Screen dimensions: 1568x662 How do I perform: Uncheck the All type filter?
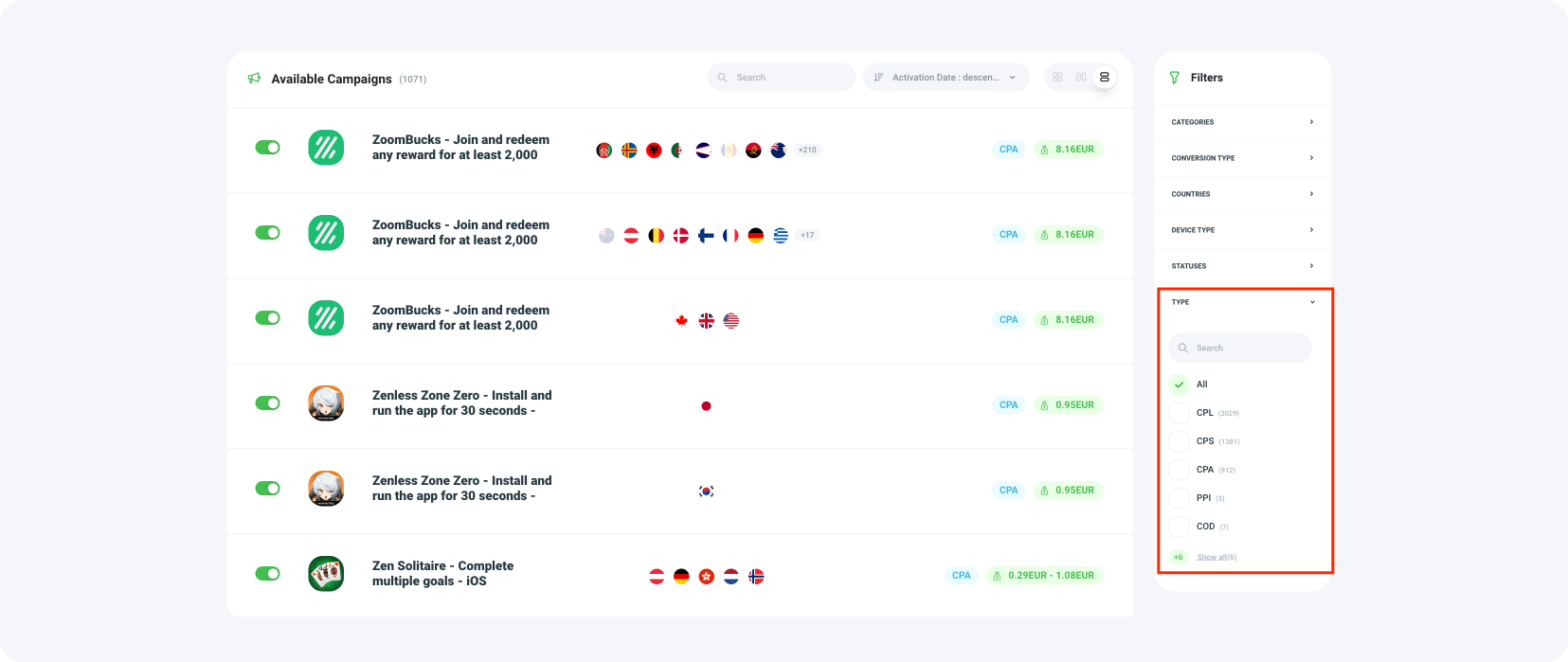coord(1180,384)
